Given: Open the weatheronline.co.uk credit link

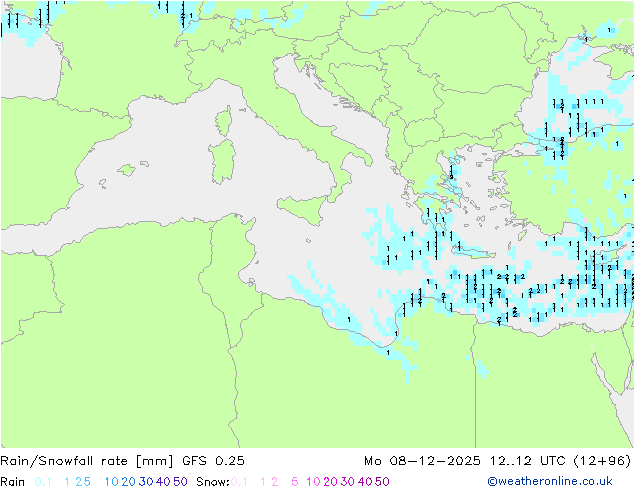Looking at the screenshot, I should click(550, 482).
